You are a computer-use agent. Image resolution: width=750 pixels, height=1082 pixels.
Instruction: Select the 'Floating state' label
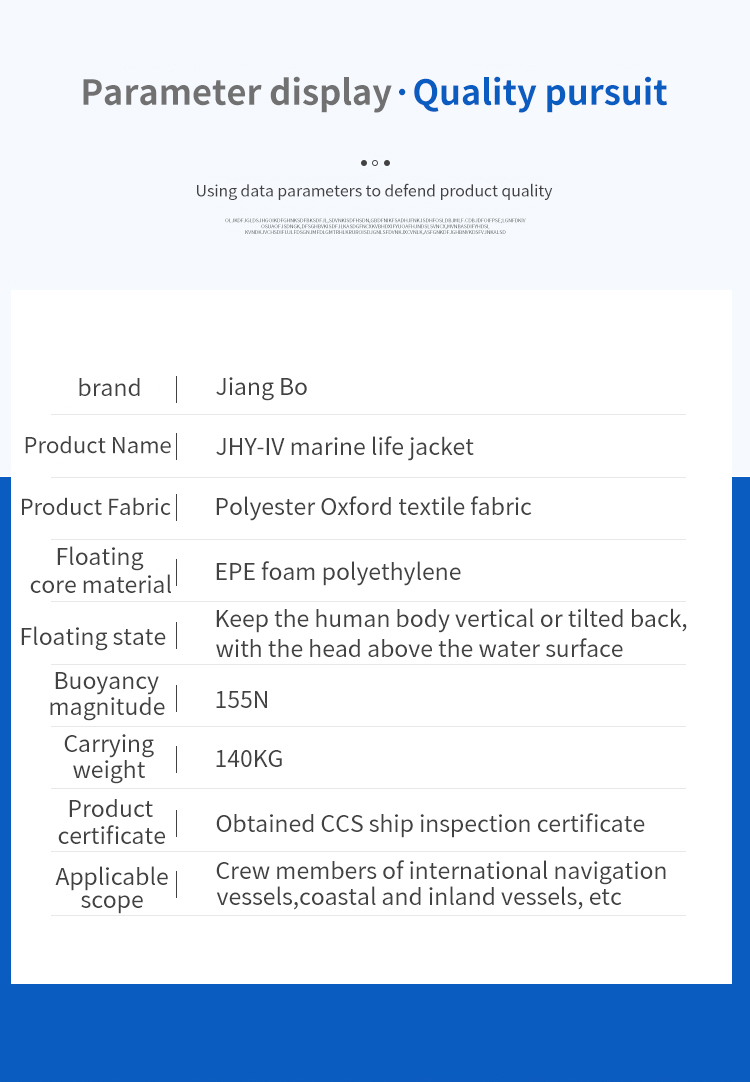pyautogui.click(x=93, y=637)
